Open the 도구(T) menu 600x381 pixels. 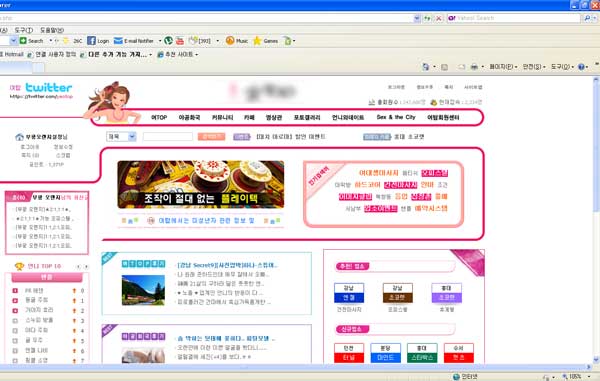pyautogui.click(x=24, y=30)
